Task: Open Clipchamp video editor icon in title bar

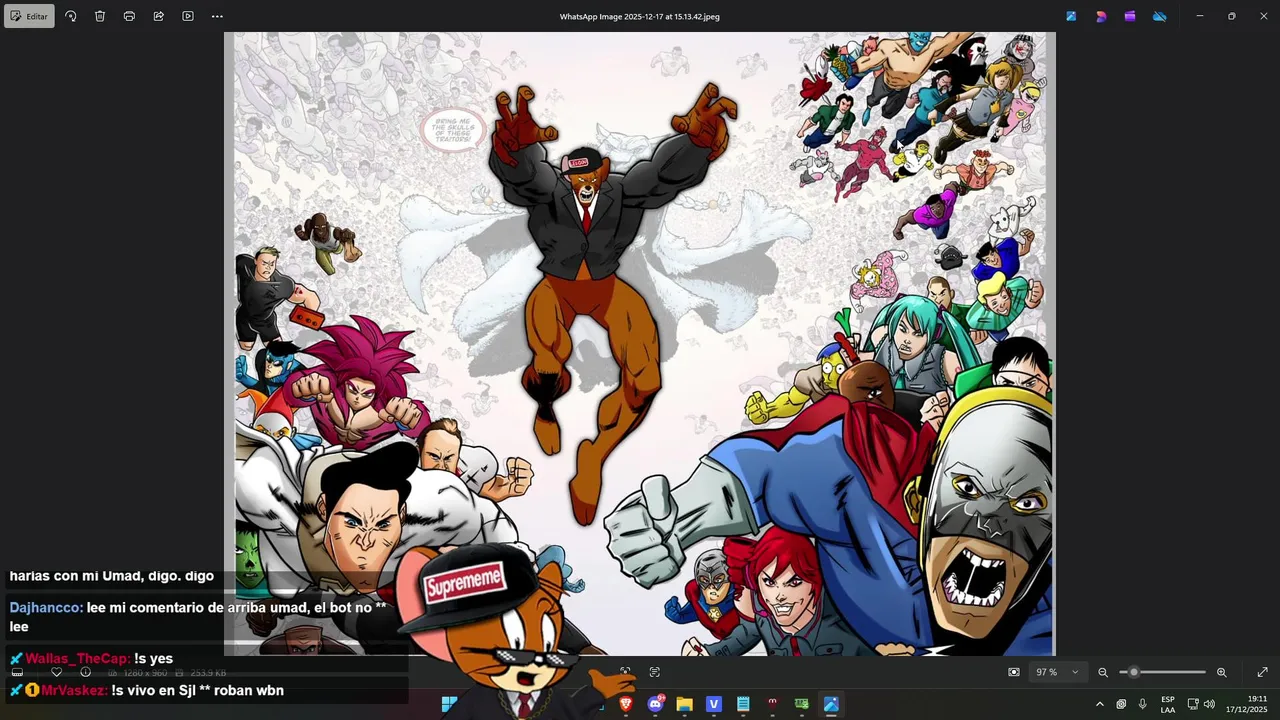Action: (x=1130, y=16)
